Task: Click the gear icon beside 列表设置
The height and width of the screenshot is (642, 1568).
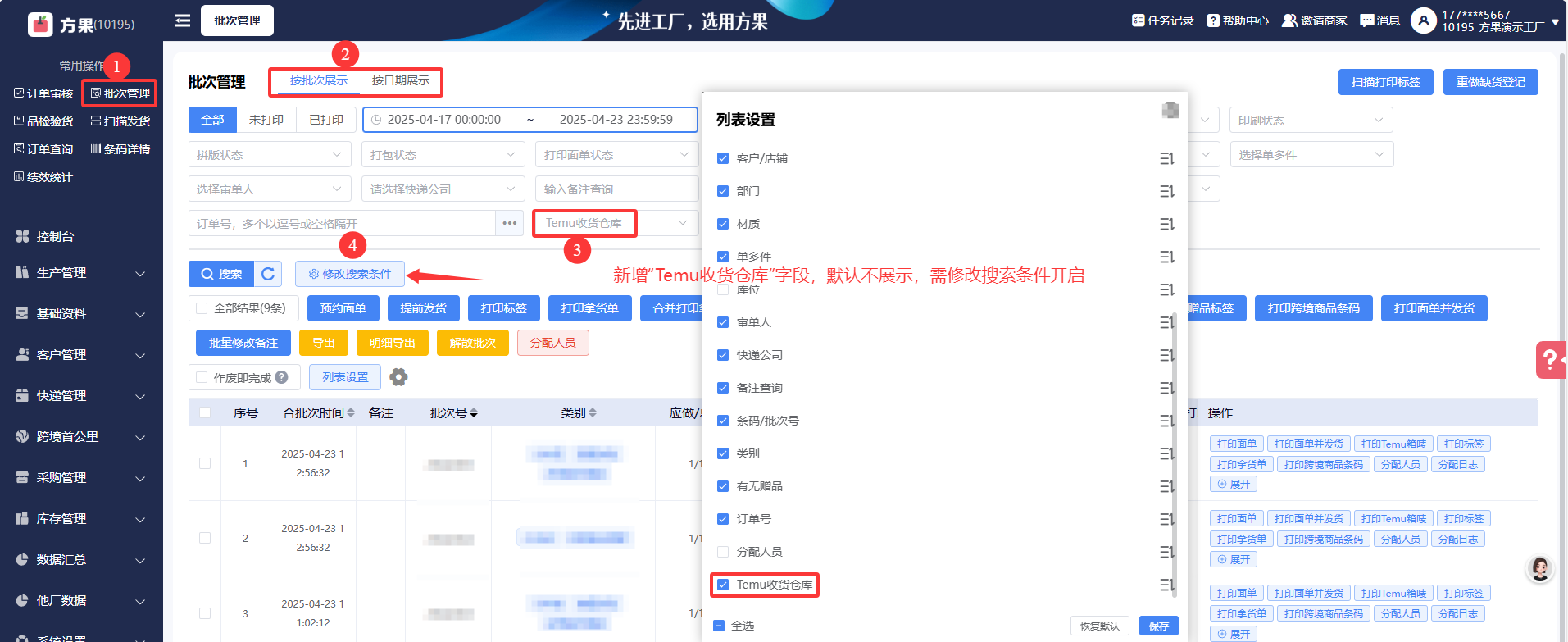Action: pos(398,377)
